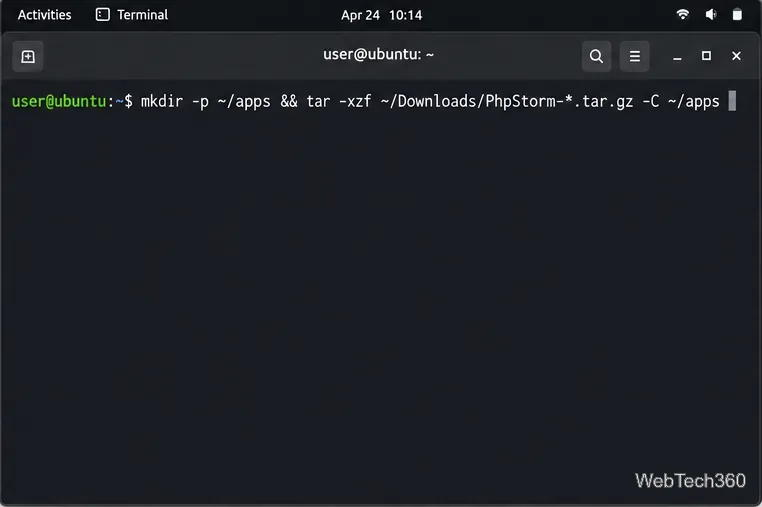Click the volume speaker icon
The image size is (762, 507).
(710, 15)
